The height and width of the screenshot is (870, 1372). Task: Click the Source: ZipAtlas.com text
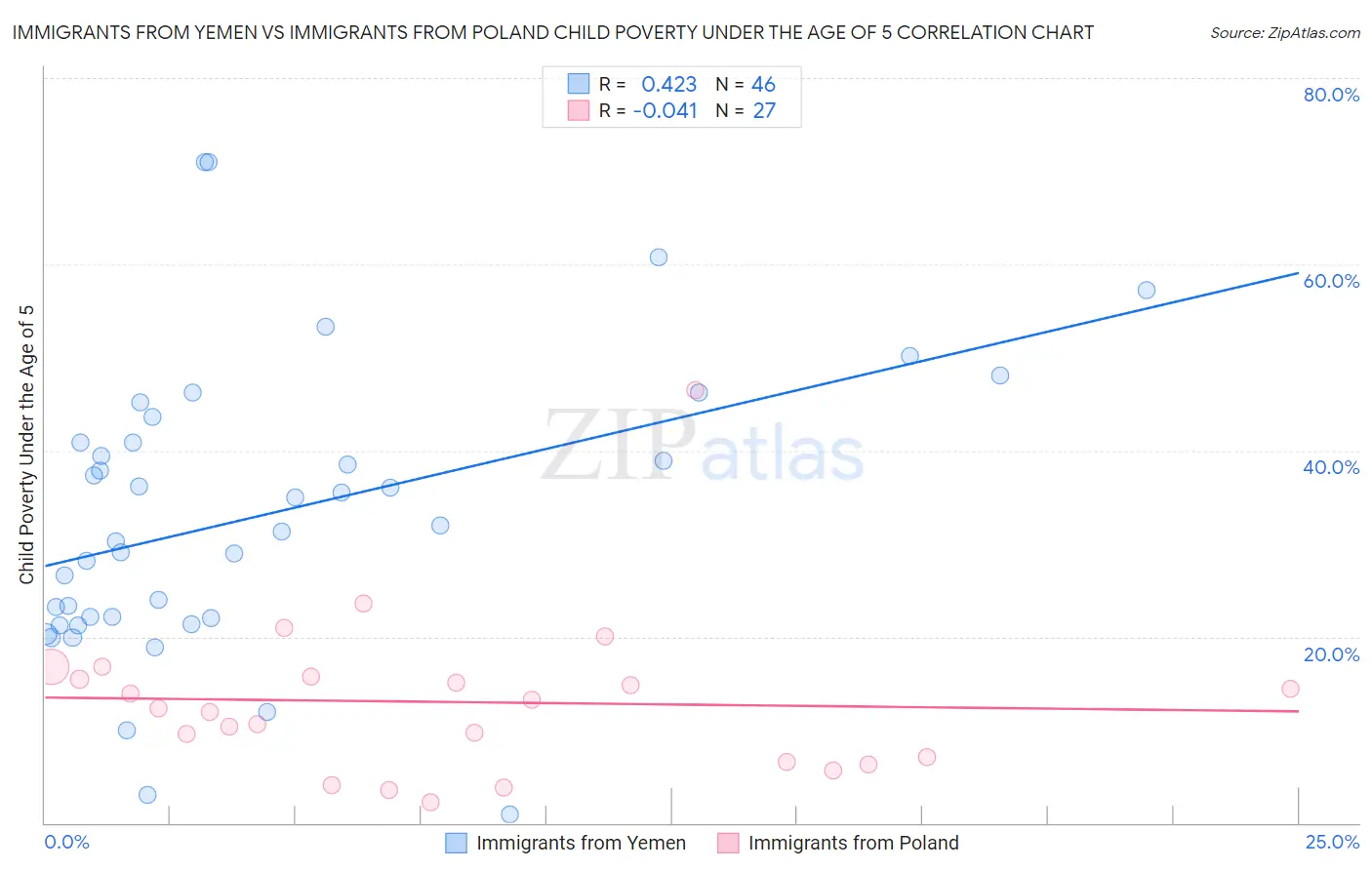pos(1284,32)
